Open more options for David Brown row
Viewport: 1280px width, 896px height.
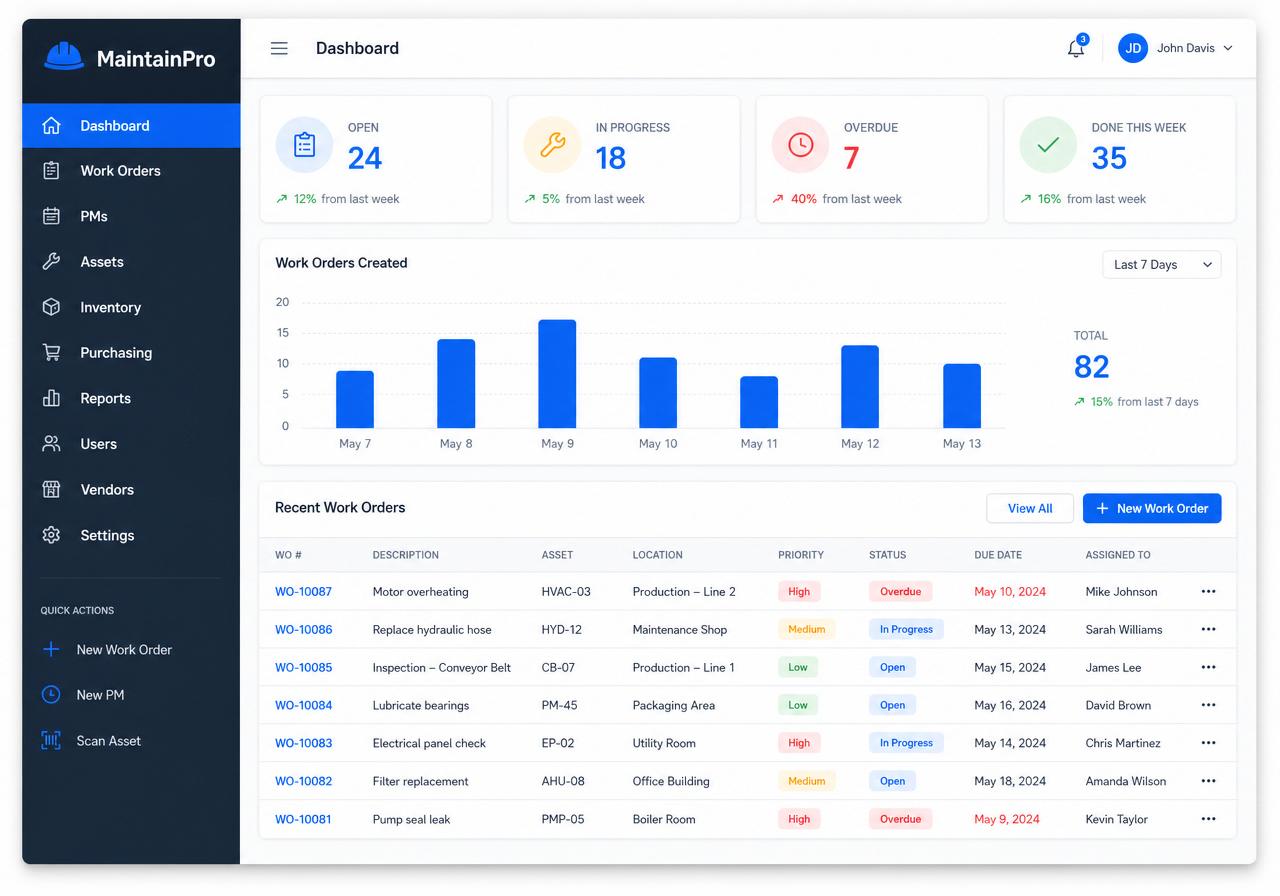(1208, 705)
